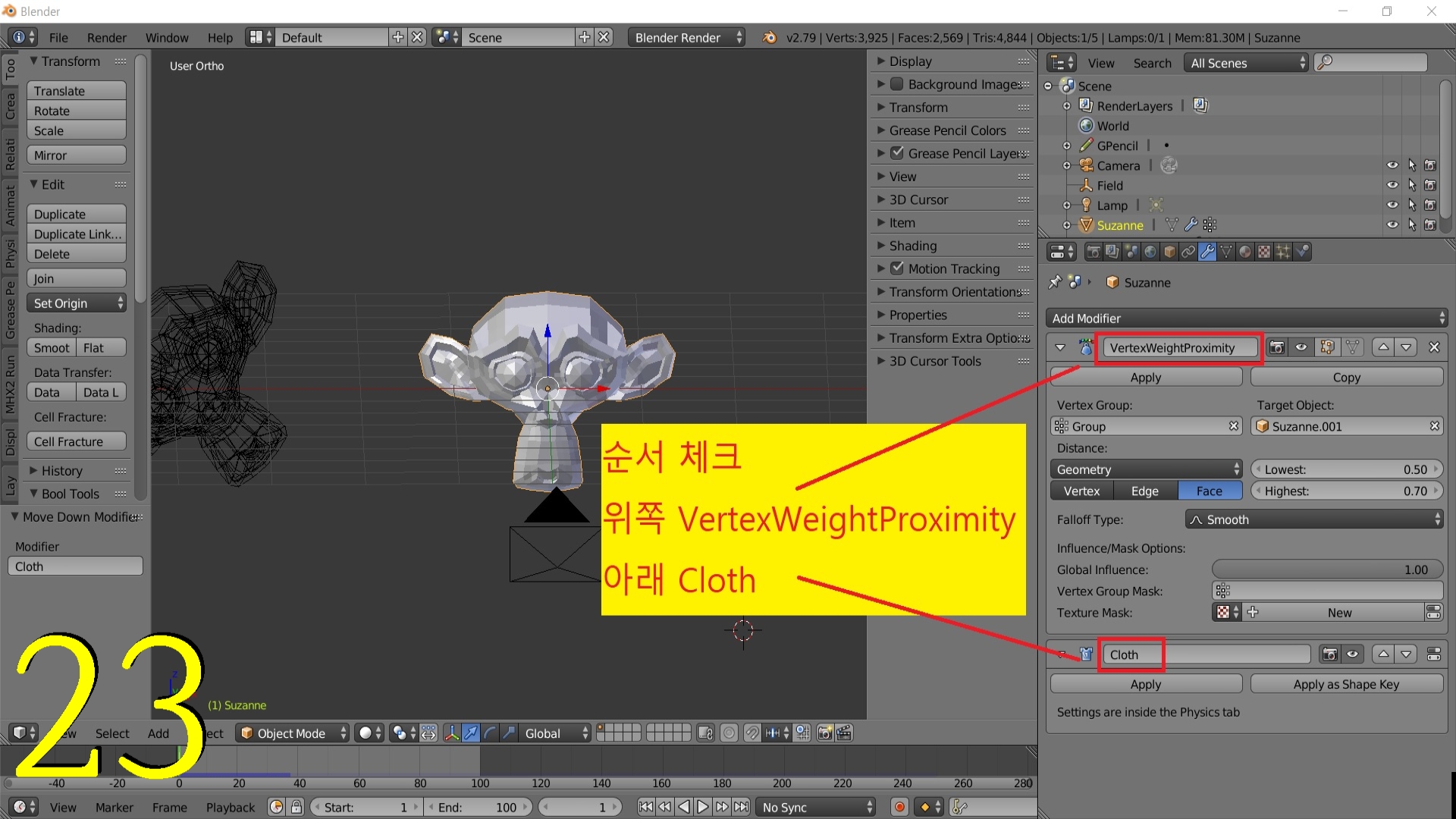
Task: Move Cloth modifier up
Action: 1384,654
